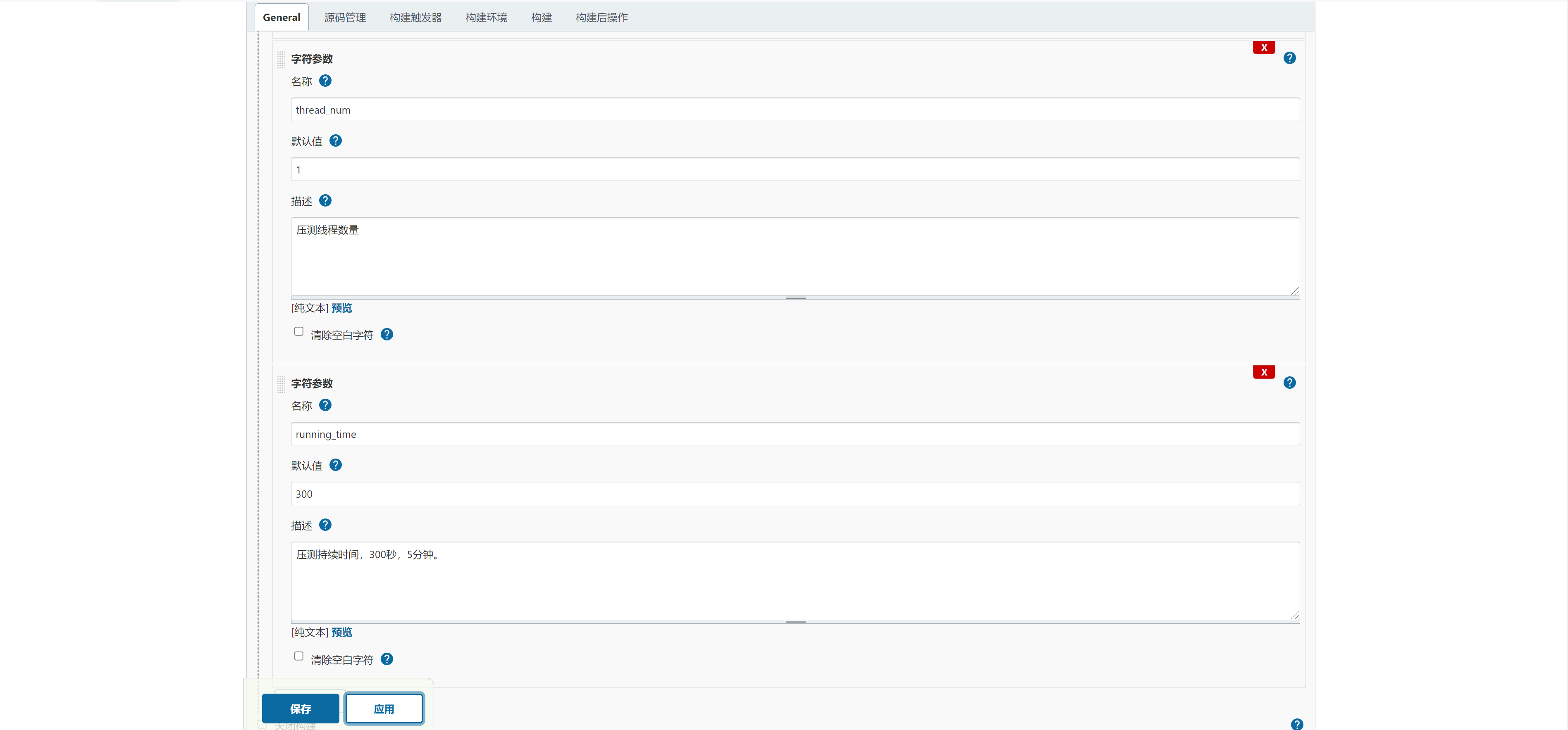Click help icon beside first 默认值 label
This screenshot has width=1568, height=730.
click(335, 140)
